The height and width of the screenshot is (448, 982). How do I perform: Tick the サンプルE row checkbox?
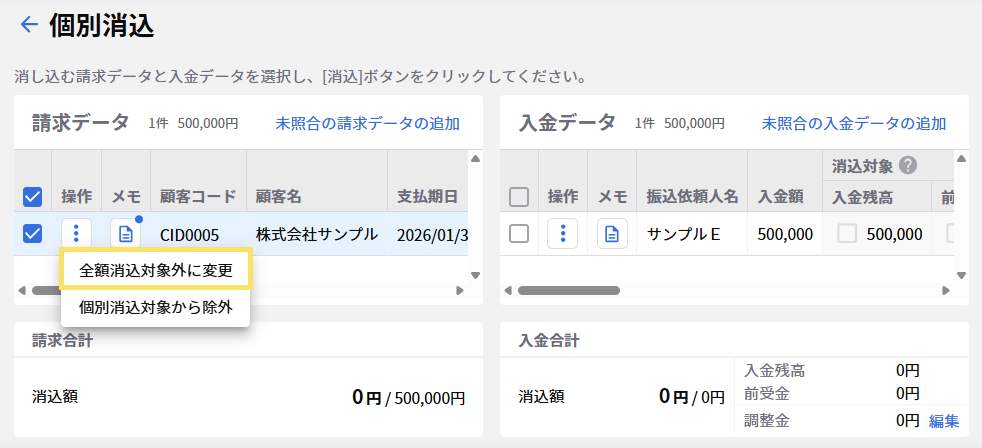(x=518, y=234)
